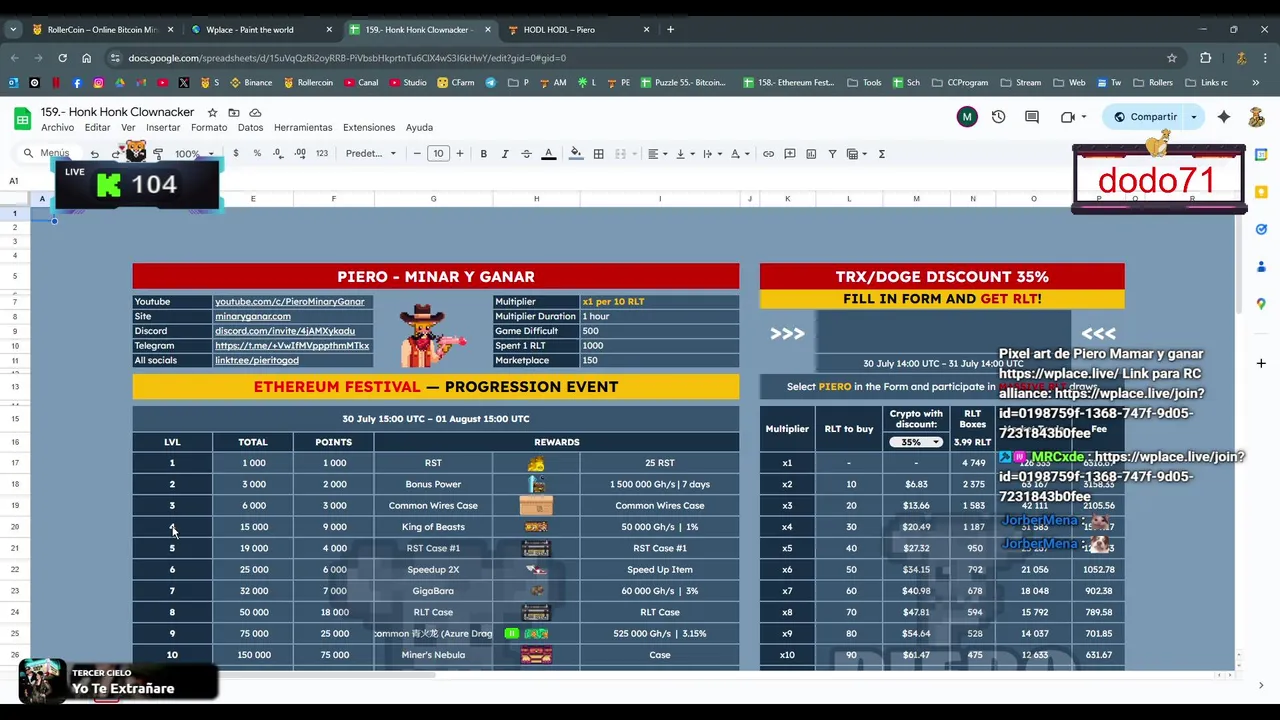Open the Gemini sparkle icon
The height and width of the screenshot is (720, 1280).
coord(1224,117)
